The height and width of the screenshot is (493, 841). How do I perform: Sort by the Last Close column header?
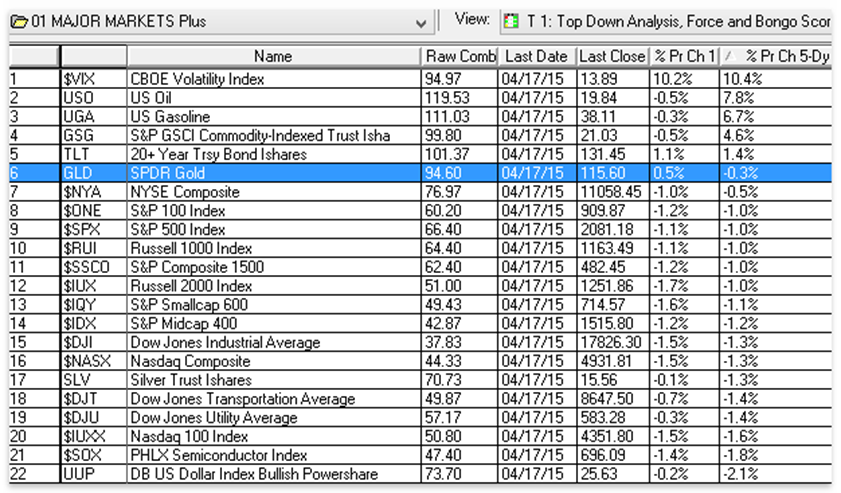[613, 56]
